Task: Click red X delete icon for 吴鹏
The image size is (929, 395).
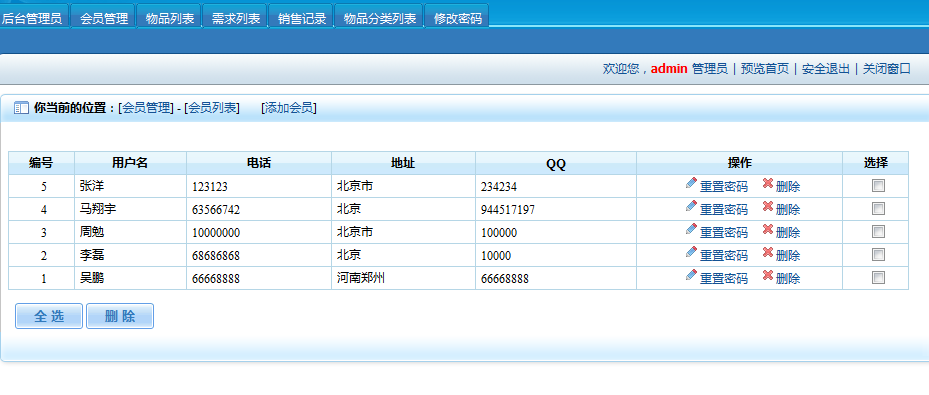Action: tap(768, 275)
